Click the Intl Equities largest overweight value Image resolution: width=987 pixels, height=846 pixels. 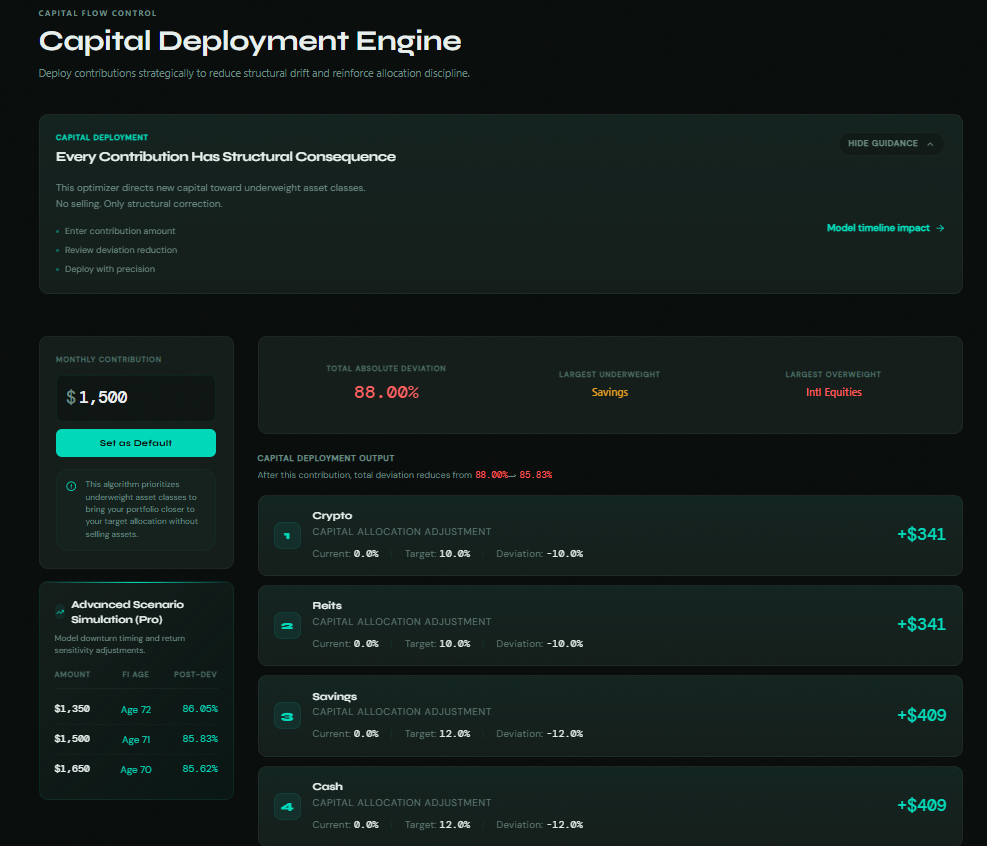[x=833, y=392]
